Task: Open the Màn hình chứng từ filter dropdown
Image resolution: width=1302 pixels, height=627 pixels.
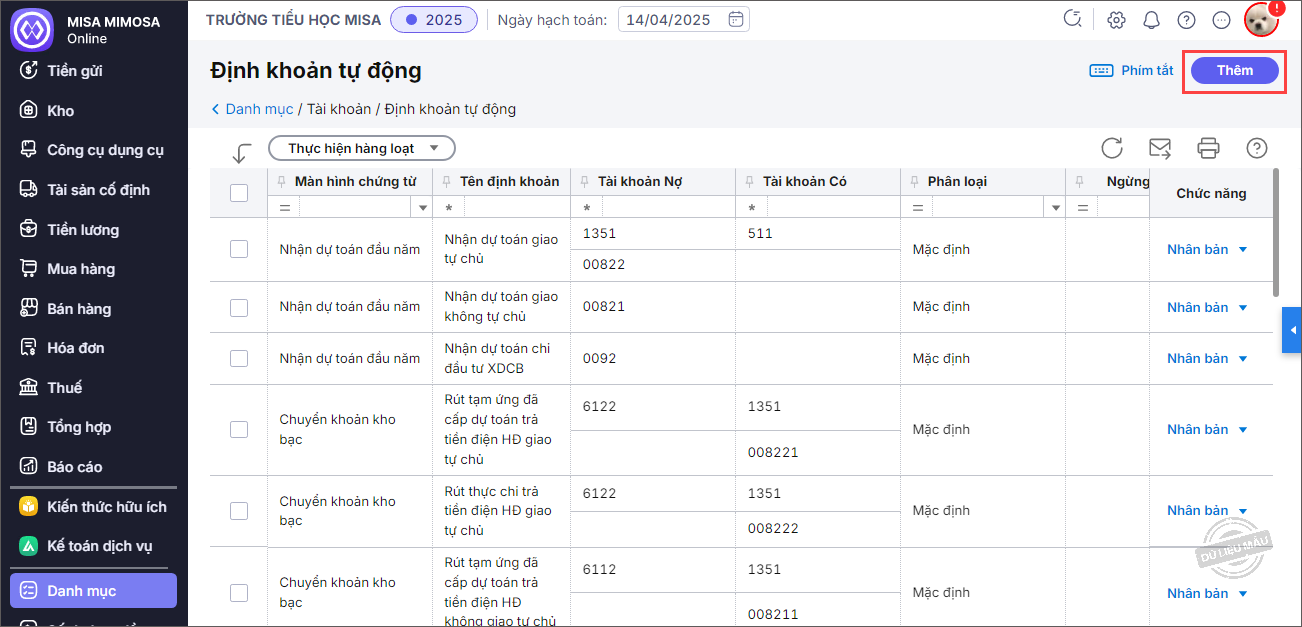Action: 423,207
